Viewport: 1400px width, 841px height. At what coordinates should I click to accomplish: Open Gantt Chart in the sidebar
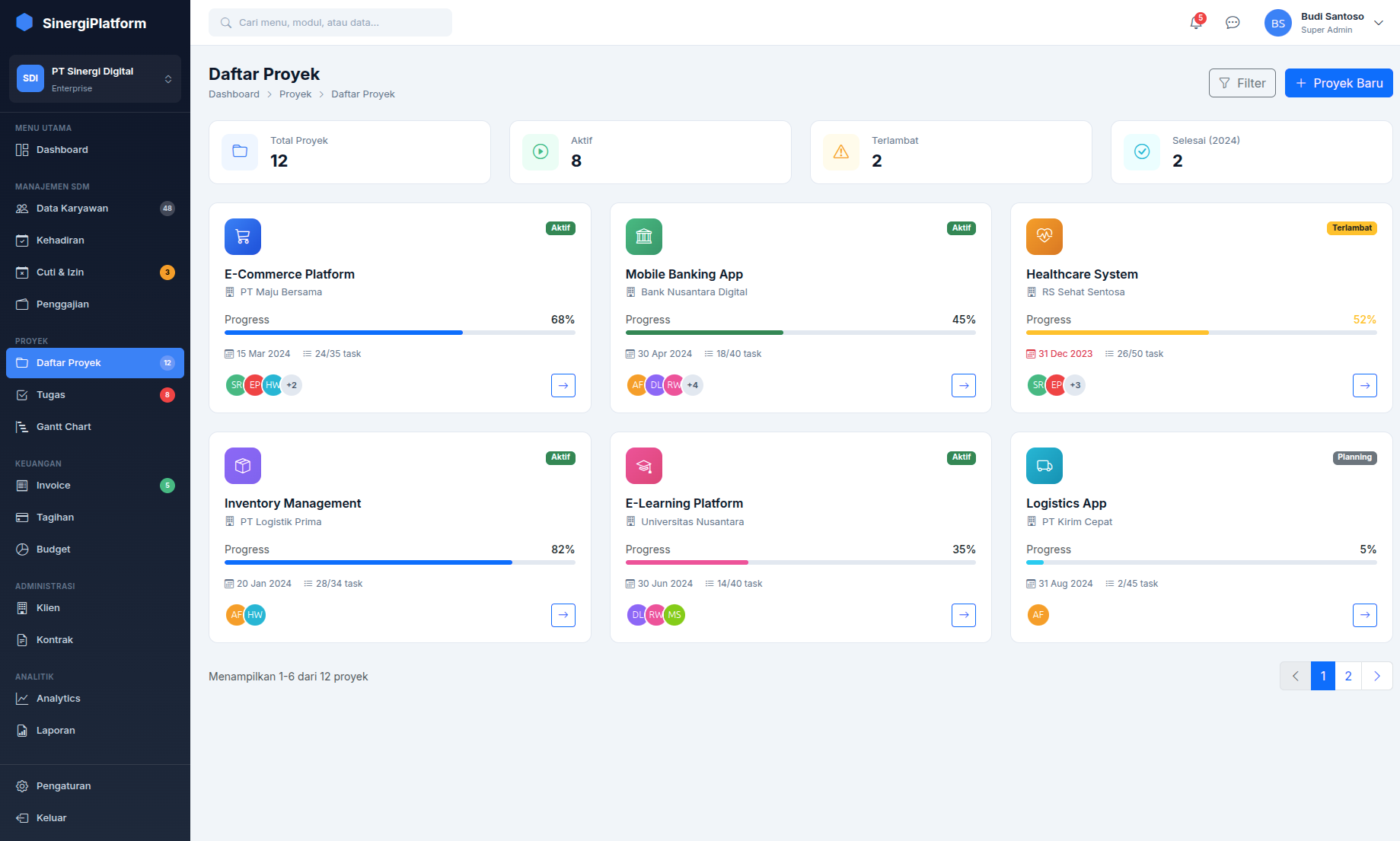point(64,427)
